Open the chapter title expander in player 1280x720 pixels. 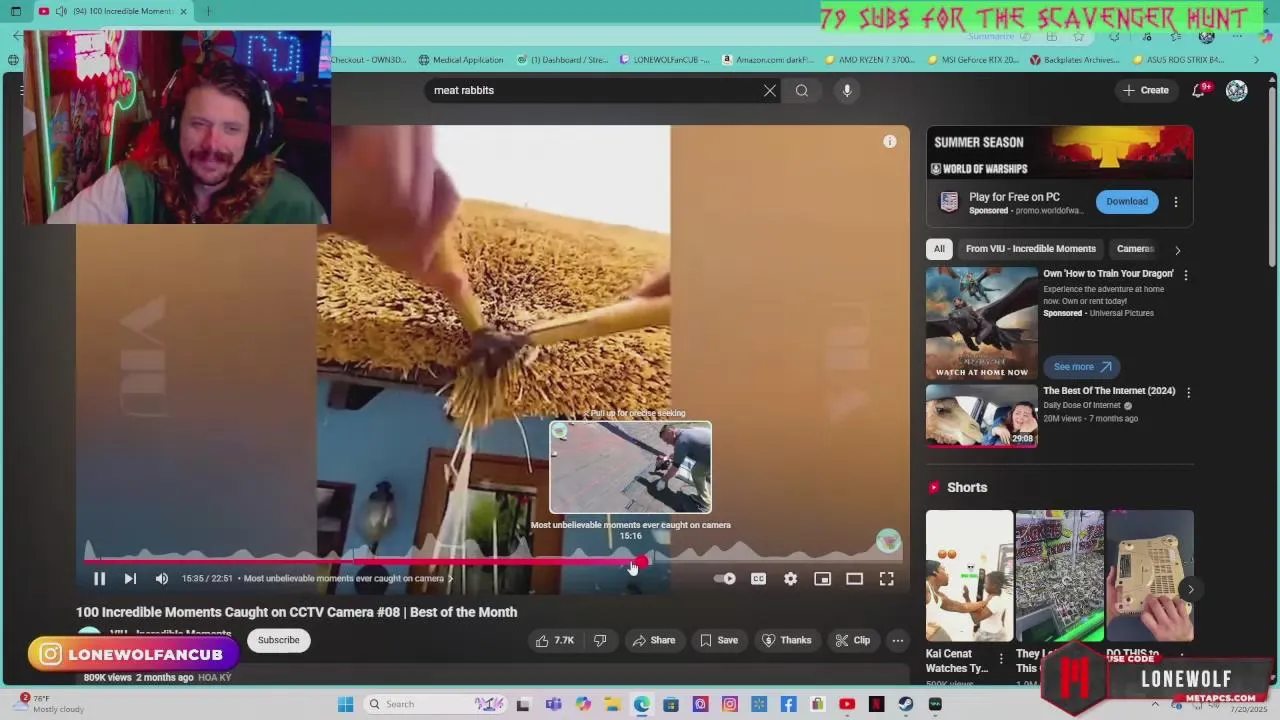point(348,578)
